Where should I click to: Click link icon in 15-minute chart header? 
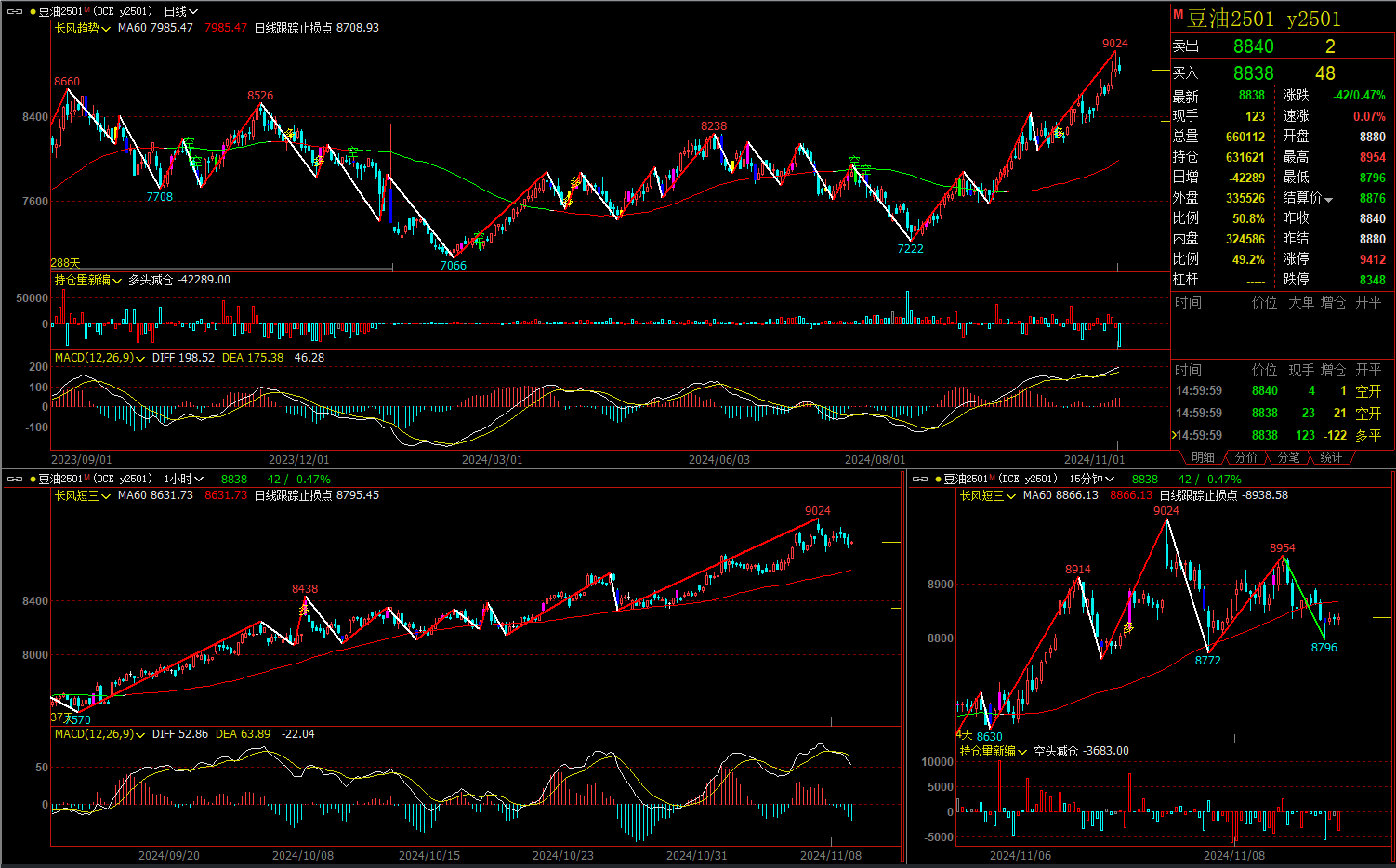click(x=920, y=480)
